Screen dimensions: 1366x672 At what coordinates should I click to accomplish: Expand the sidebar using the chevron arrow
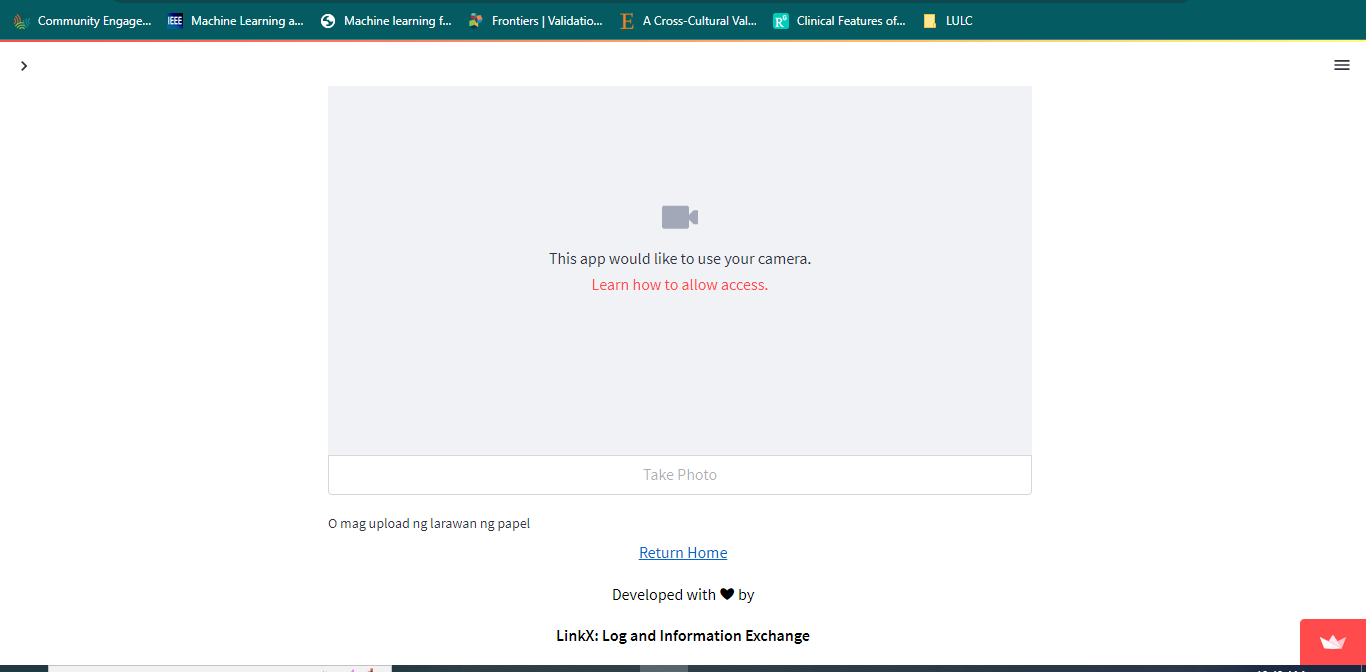(24, 64)
